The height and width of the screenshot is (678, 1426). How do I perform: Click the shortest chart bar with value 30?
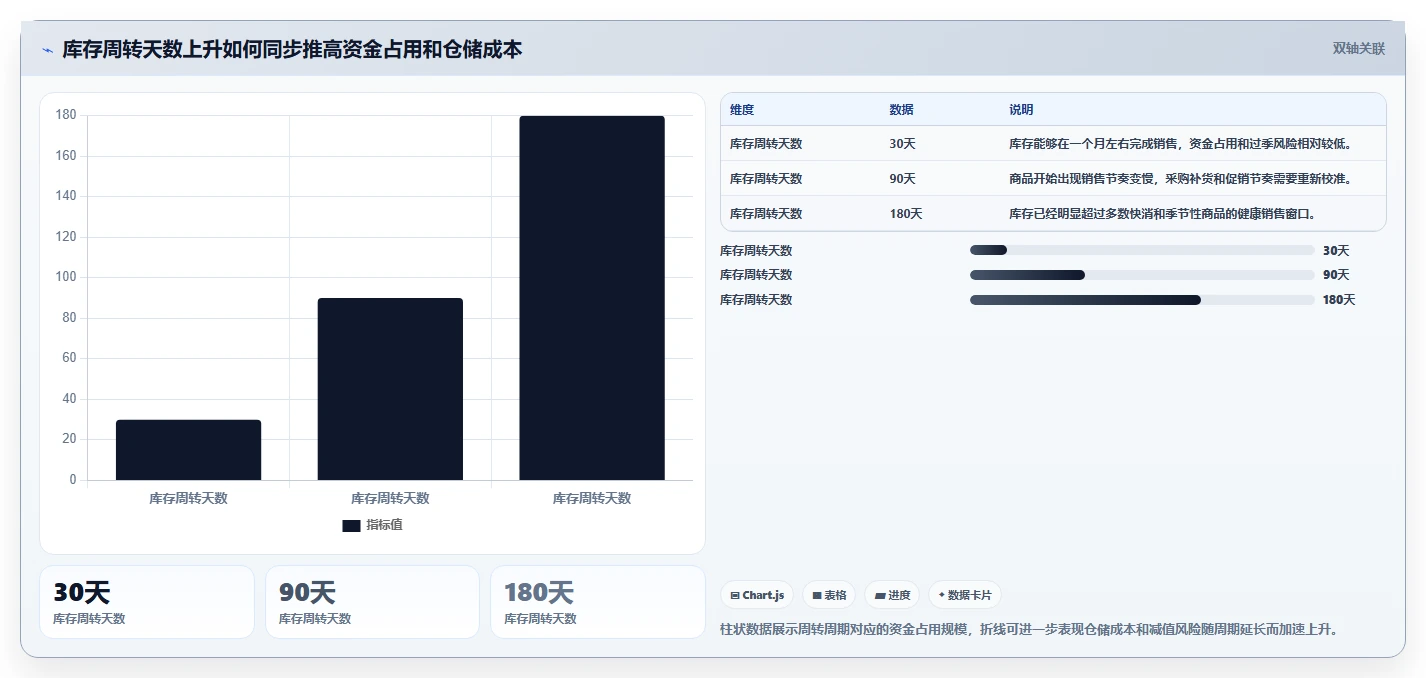[x=188, y=450]
